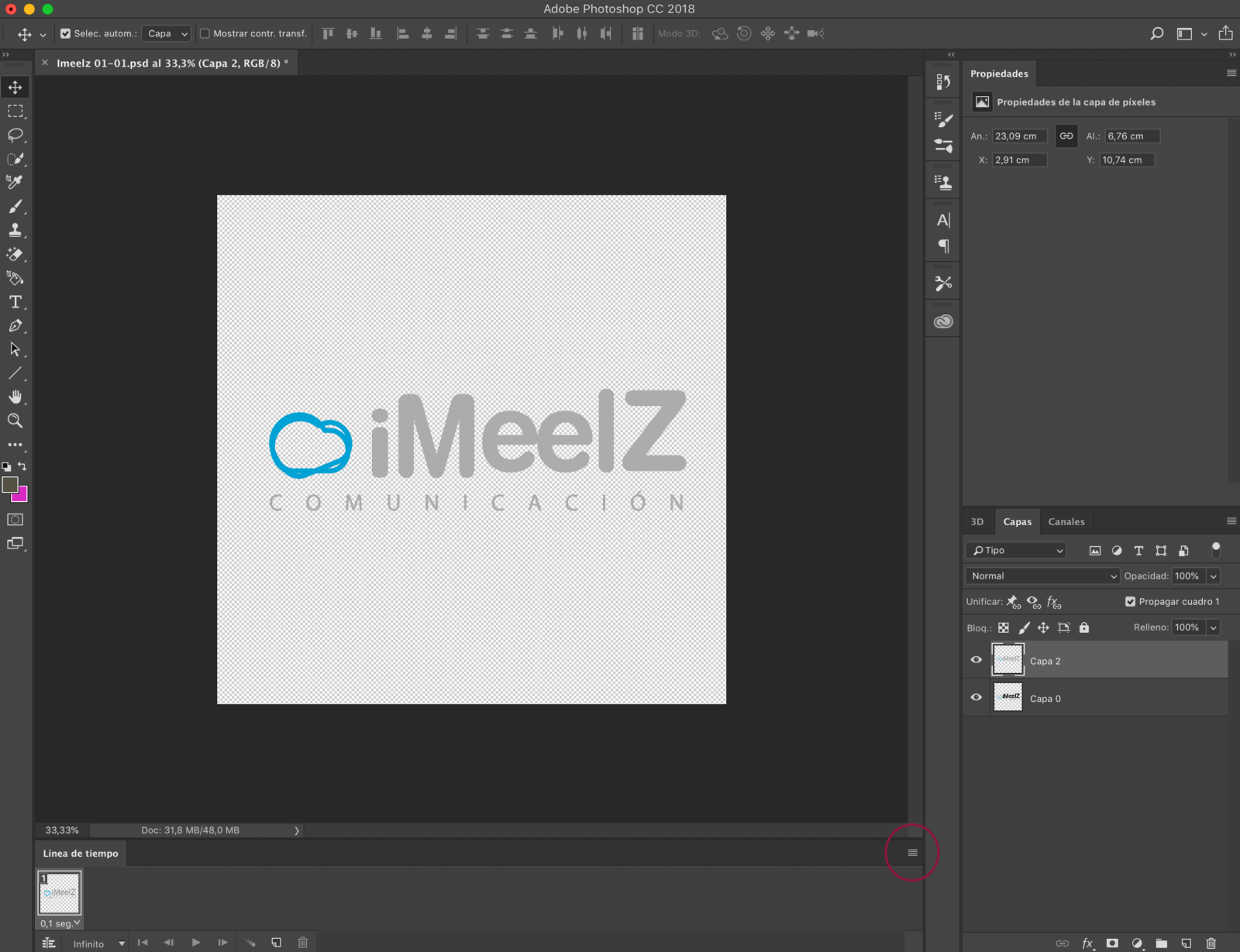Select the Imeelz 01-01.psd document tab

(x=172, y=63)
